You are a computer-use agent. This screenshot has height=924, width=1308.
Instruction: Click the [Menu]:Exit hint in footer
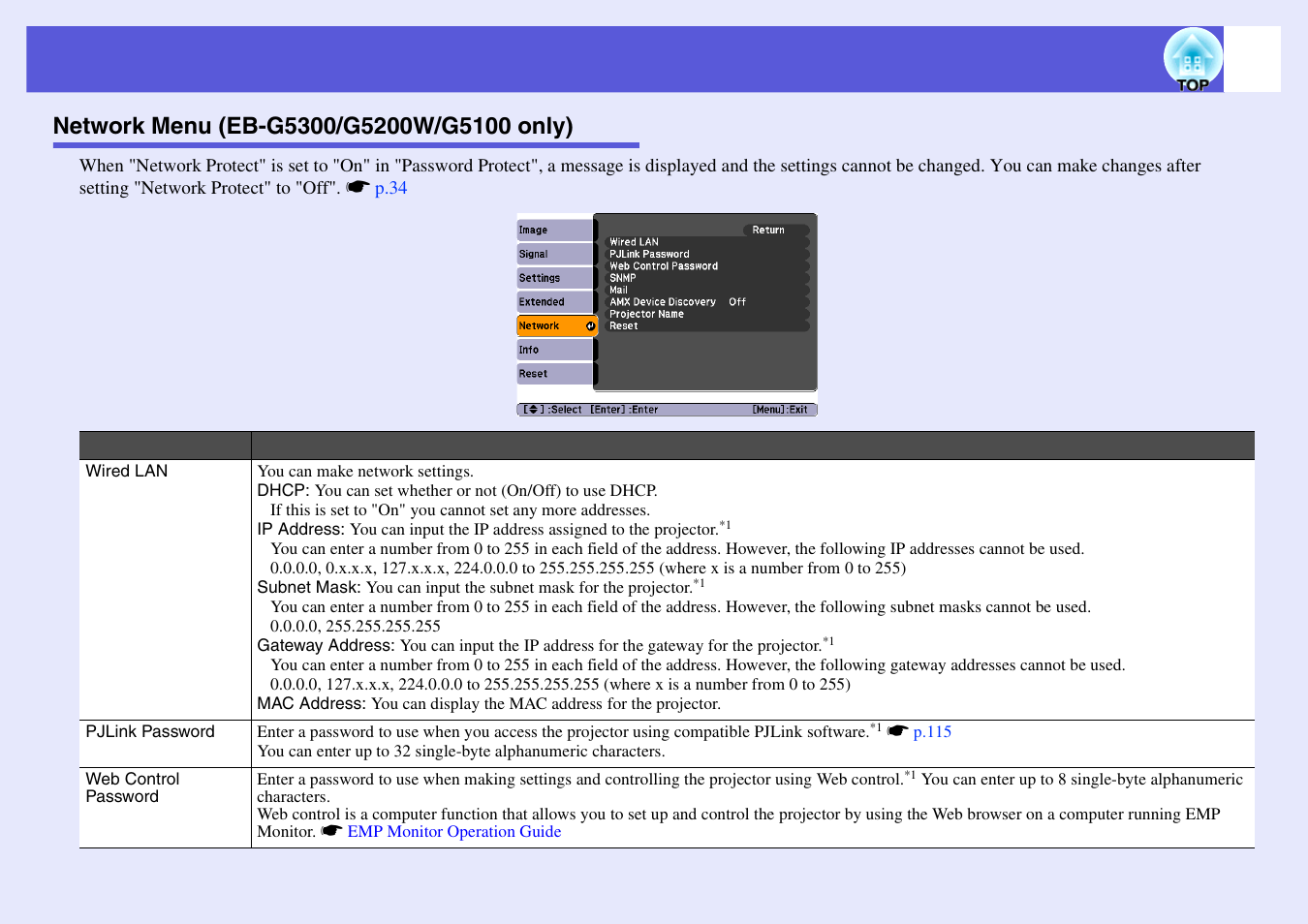[780, 410]
